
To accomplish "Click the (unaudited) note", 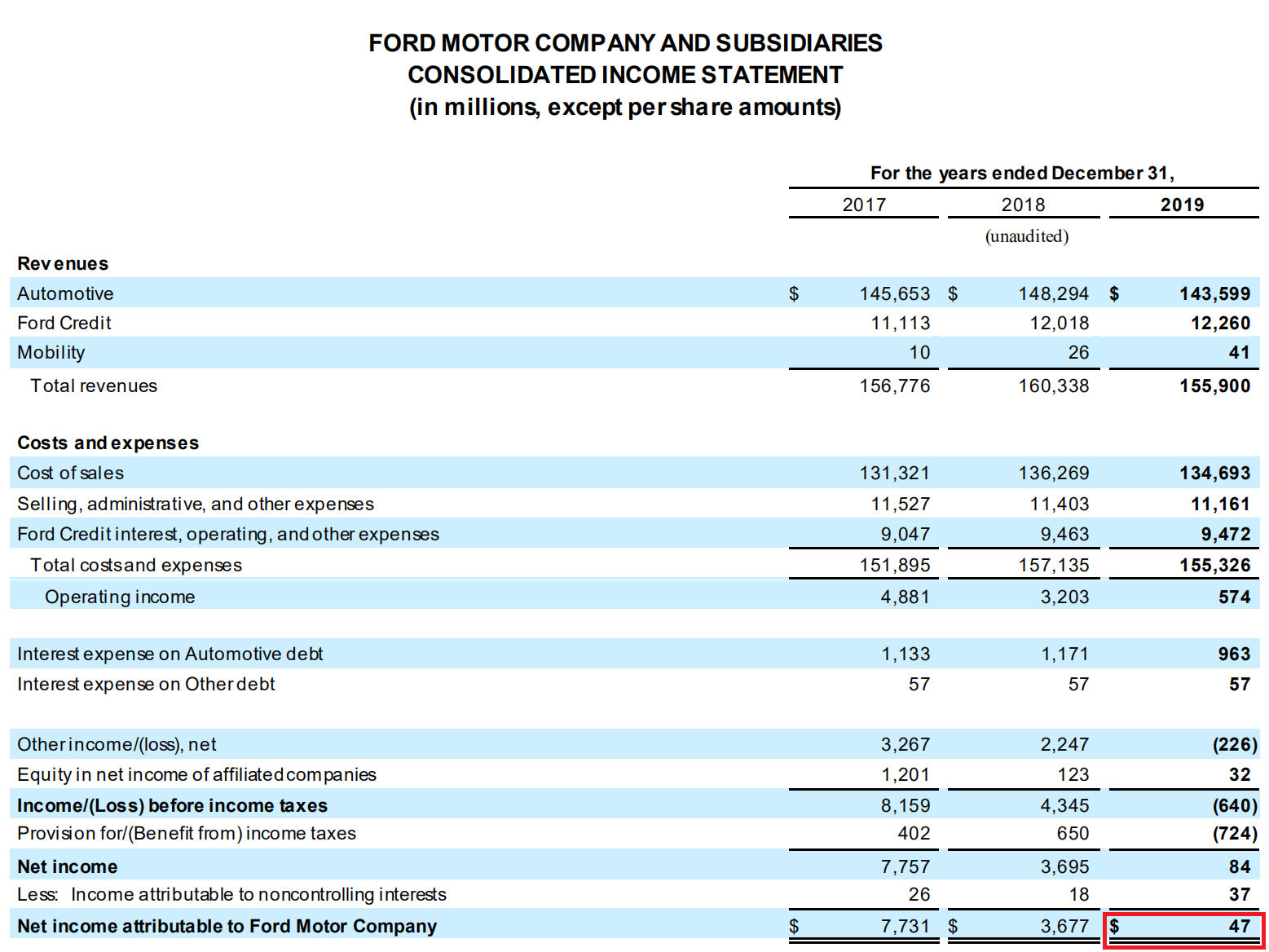I will tap(1027, 236).
